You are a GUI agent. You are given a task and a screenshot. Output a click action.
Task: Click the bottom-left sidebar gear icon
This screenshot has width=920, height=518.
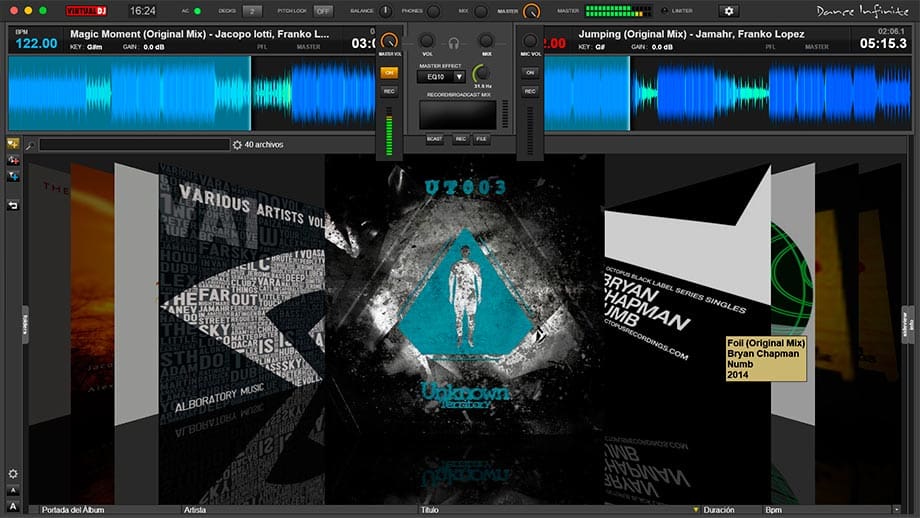(x=13, y=473)
